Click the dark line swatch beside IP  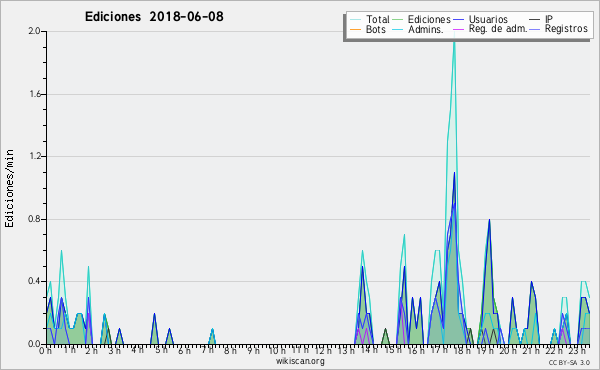pos(535,19)
